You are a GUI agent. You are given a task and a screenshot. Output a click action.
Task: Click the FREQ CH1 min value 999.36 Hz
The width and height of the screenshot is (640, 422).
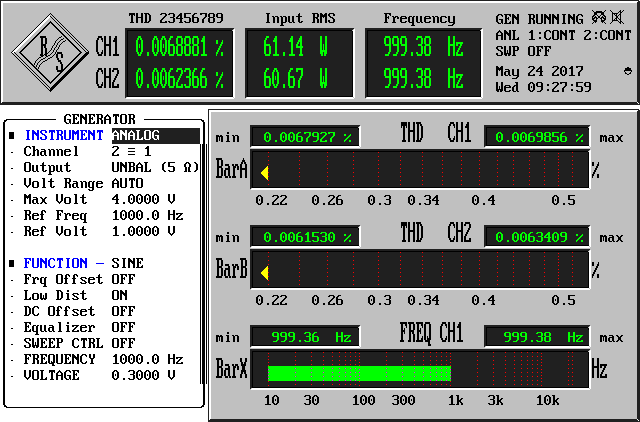305,337
